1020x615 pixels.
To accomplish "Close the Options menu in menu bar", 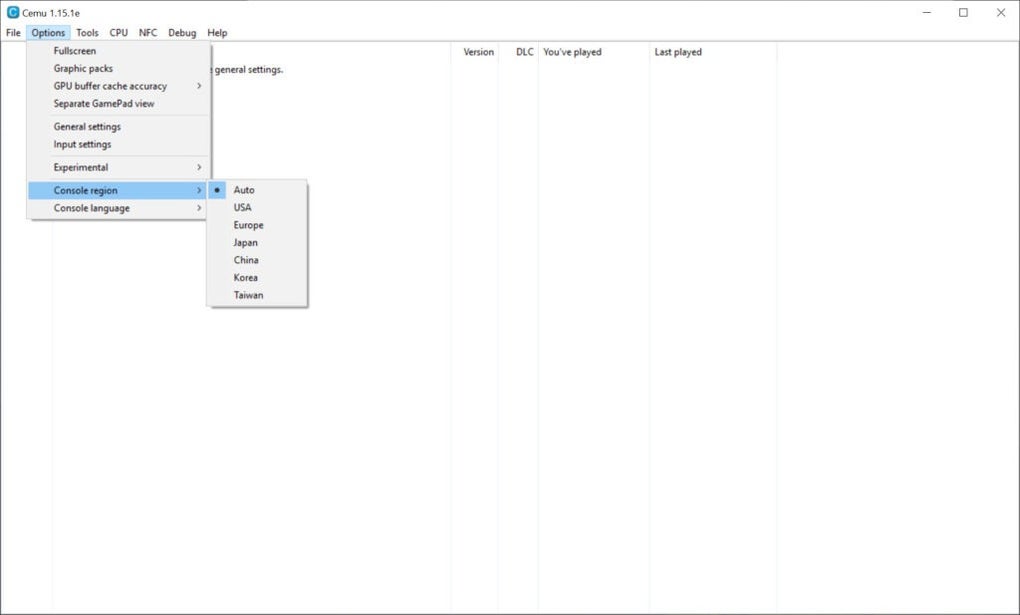I will [x=48, y=33].
